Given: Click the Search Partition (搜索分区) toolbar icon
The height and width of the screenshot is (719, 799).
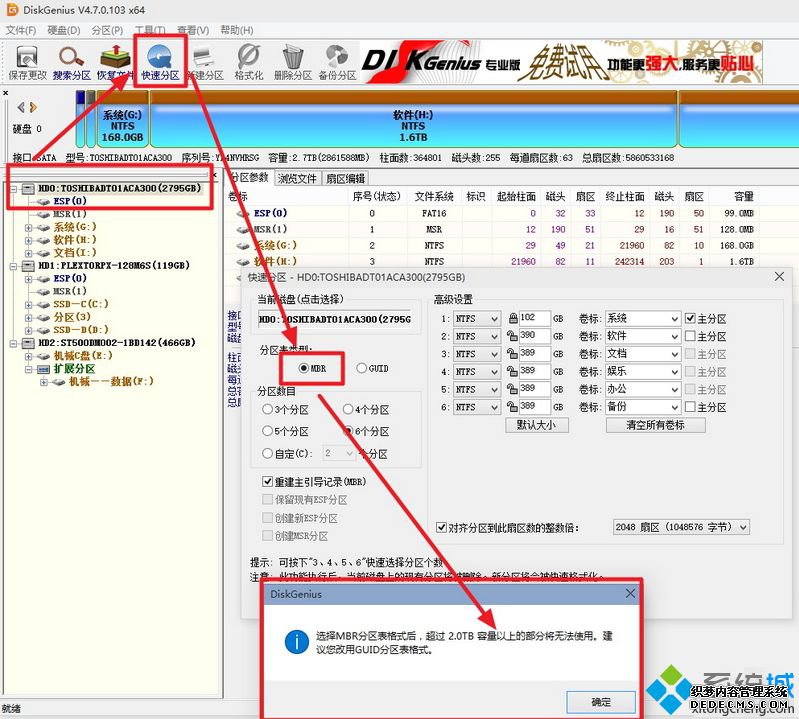Looking at the screenshot, I should coord(71,62).
